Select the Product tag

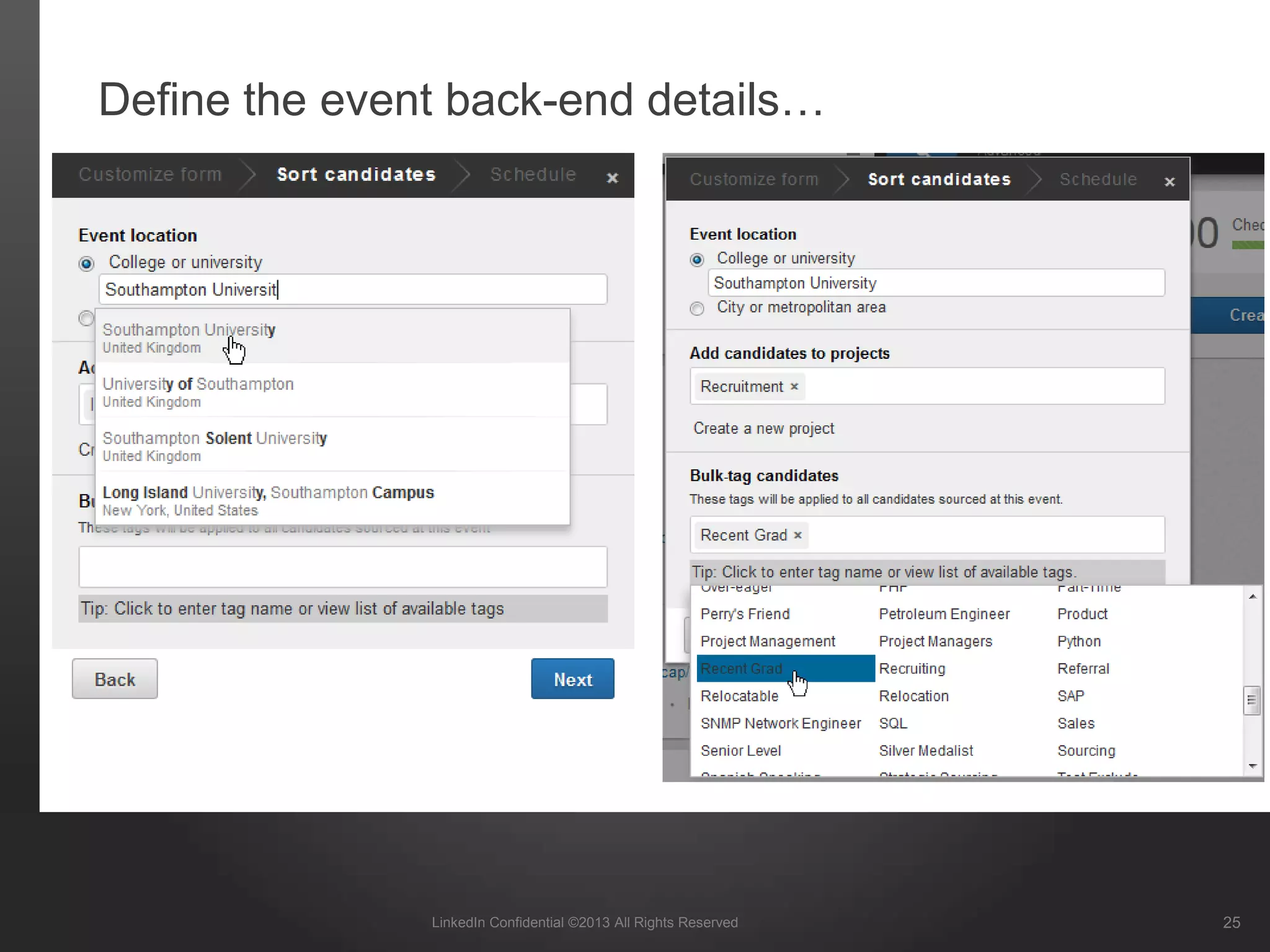(1082, 614)
